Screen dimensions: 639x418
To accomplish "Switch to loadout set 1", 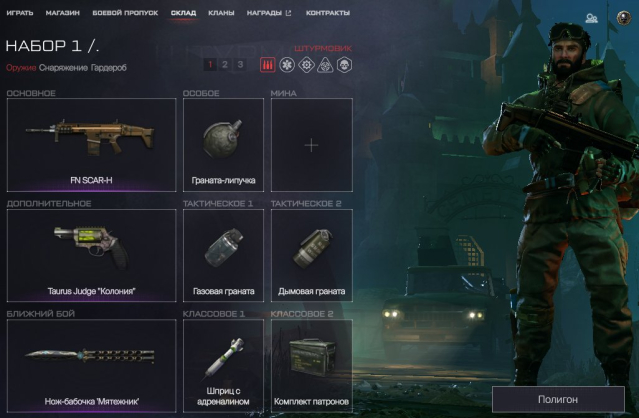I will [210, 64].
